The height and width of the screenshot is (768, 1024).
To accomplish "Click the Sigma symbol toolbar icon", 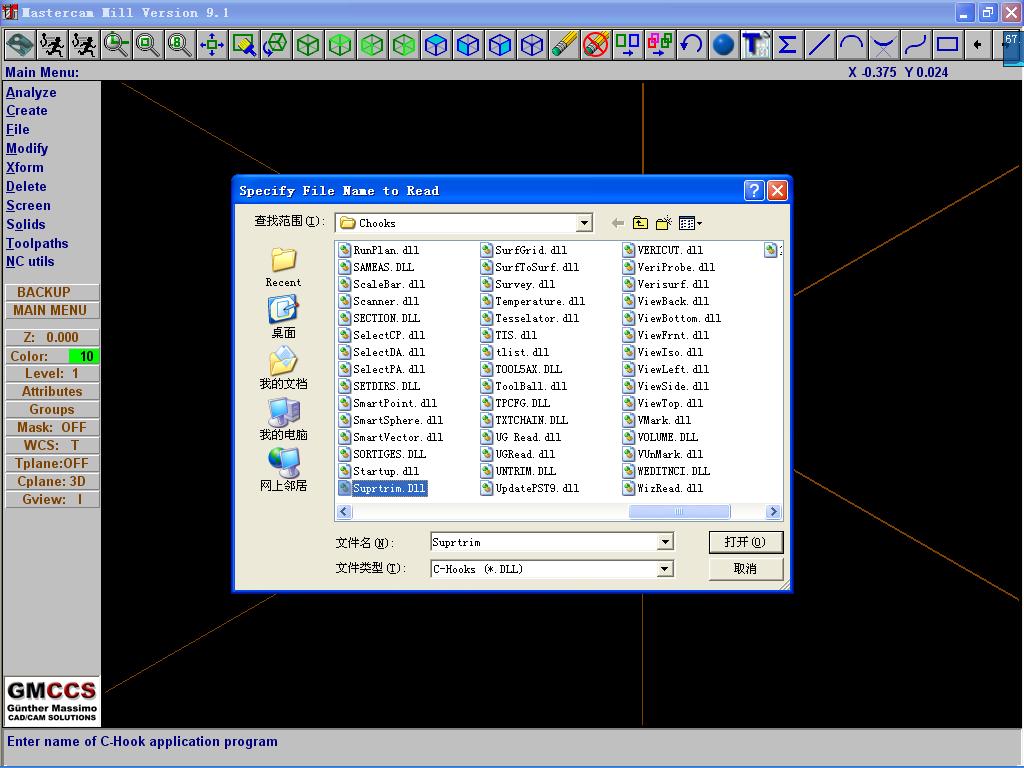I will point(788,44).
